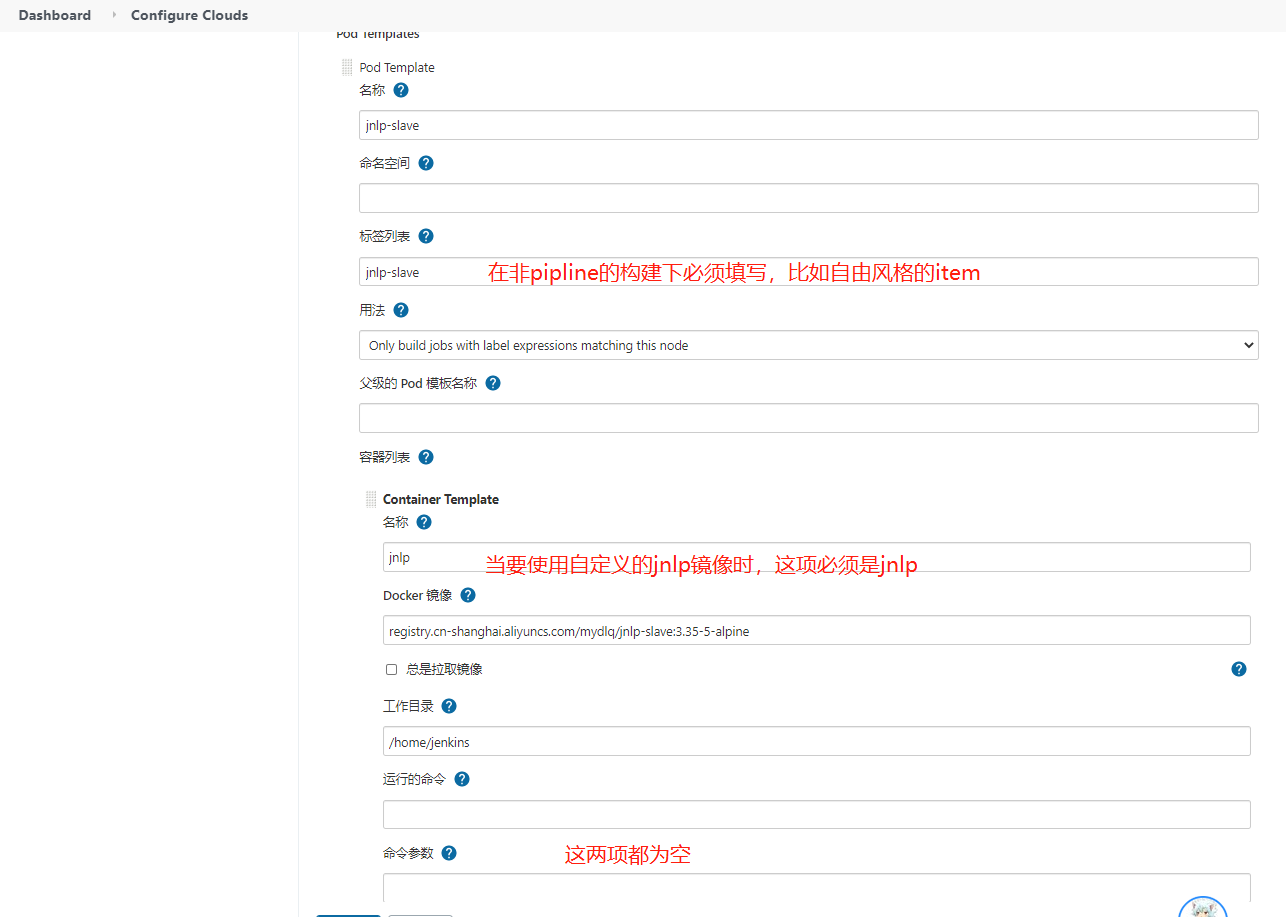Click the Configure Clouds breadcrumb
The image size is (1286, 917).
click(189, 15)
